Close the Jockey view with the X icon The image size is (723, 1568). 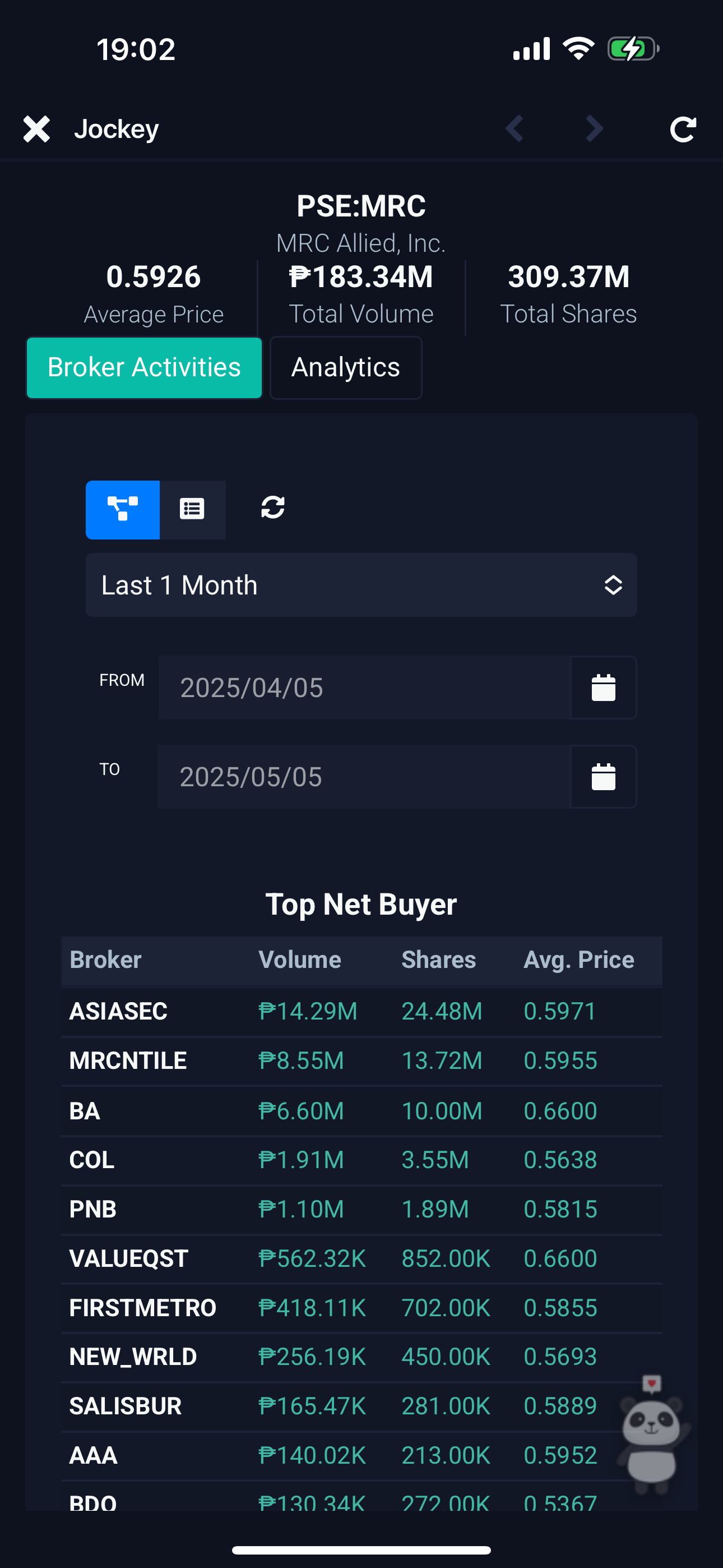point(36,129)
